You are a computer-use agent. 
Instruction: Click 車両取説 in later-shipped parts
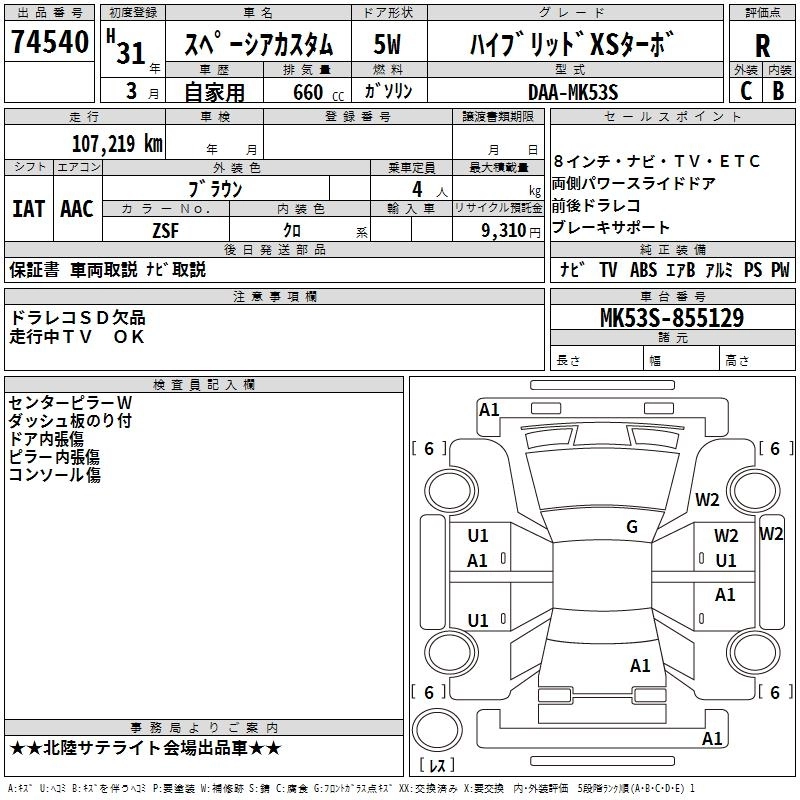pyautogui.click(x=104, y=269)
